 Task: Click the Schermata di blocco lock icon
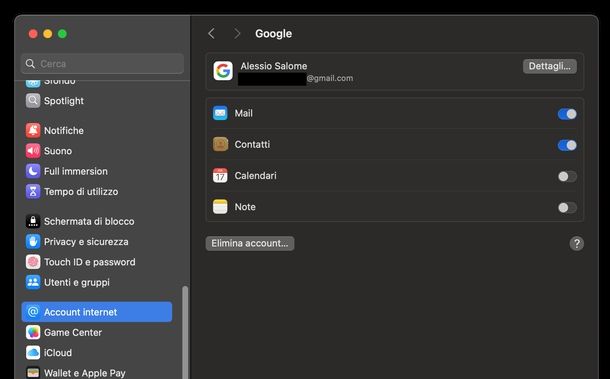33,221
